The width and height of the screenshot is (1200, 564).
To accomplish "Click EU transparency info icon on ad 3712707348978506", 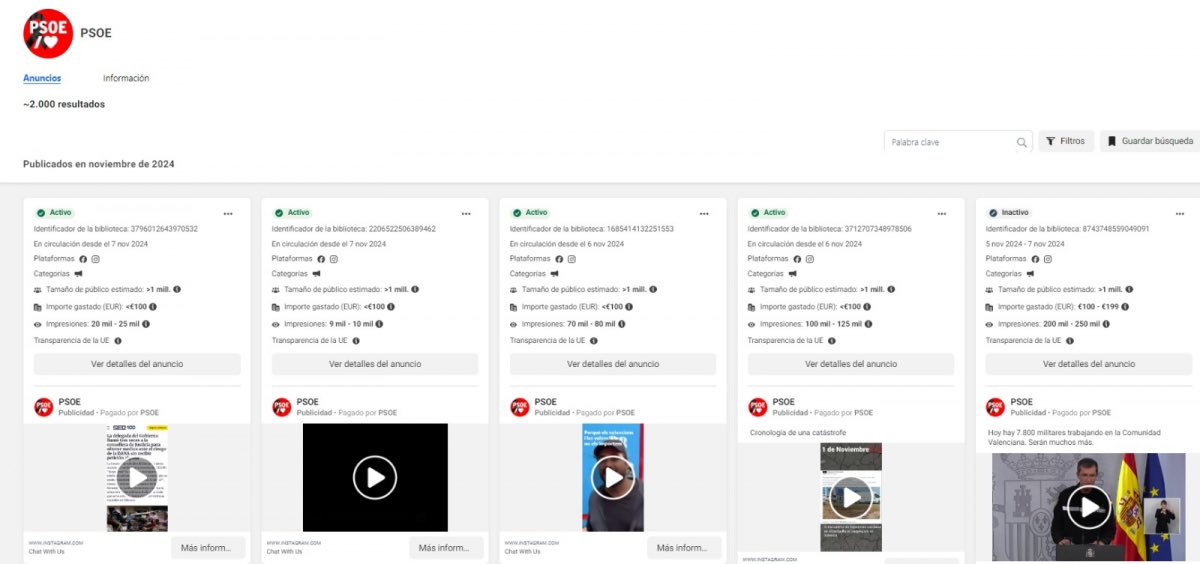I will [x=833, y=341].
